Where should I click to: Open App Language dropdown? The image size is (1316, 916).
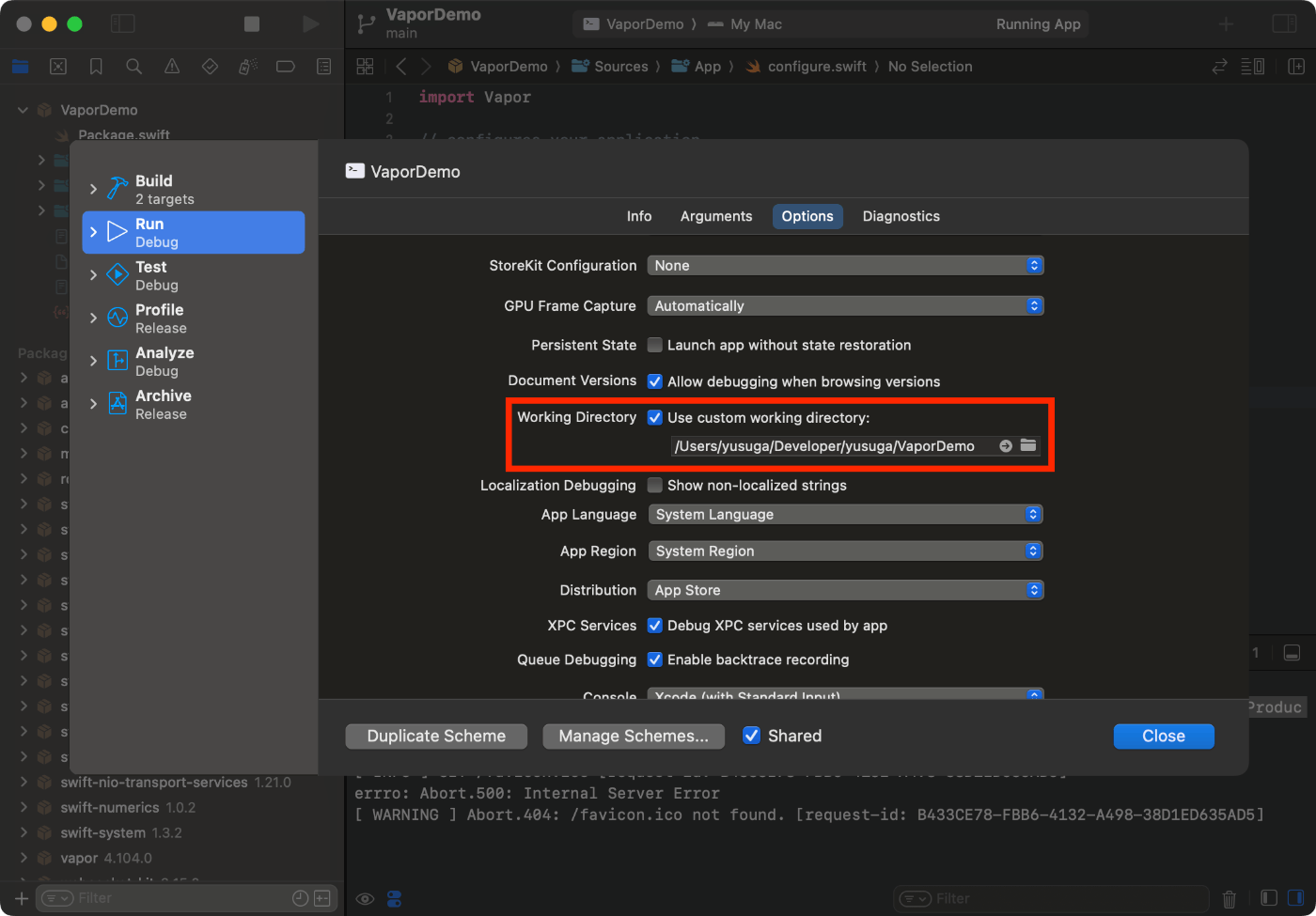point(845,515)
